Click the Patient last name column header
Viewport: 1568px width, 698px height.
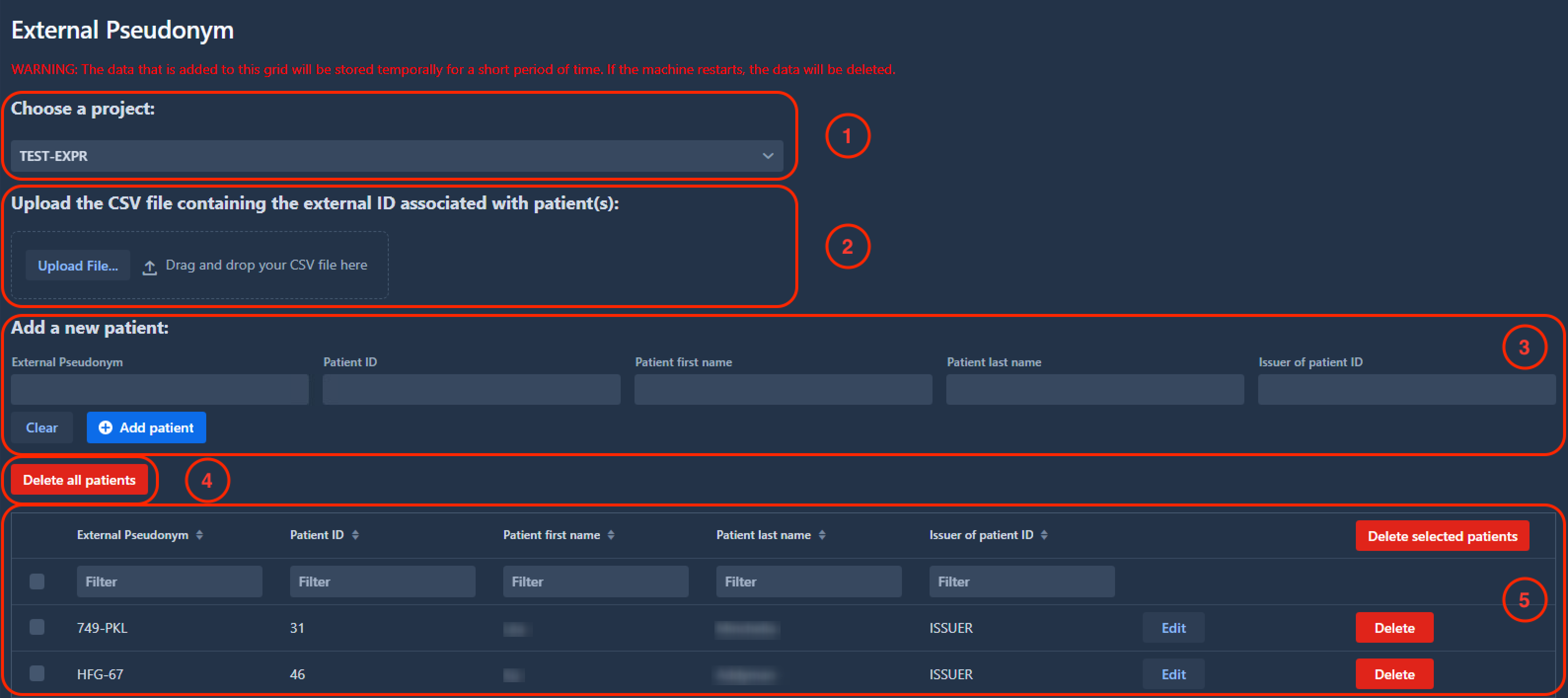pos(763,535)
